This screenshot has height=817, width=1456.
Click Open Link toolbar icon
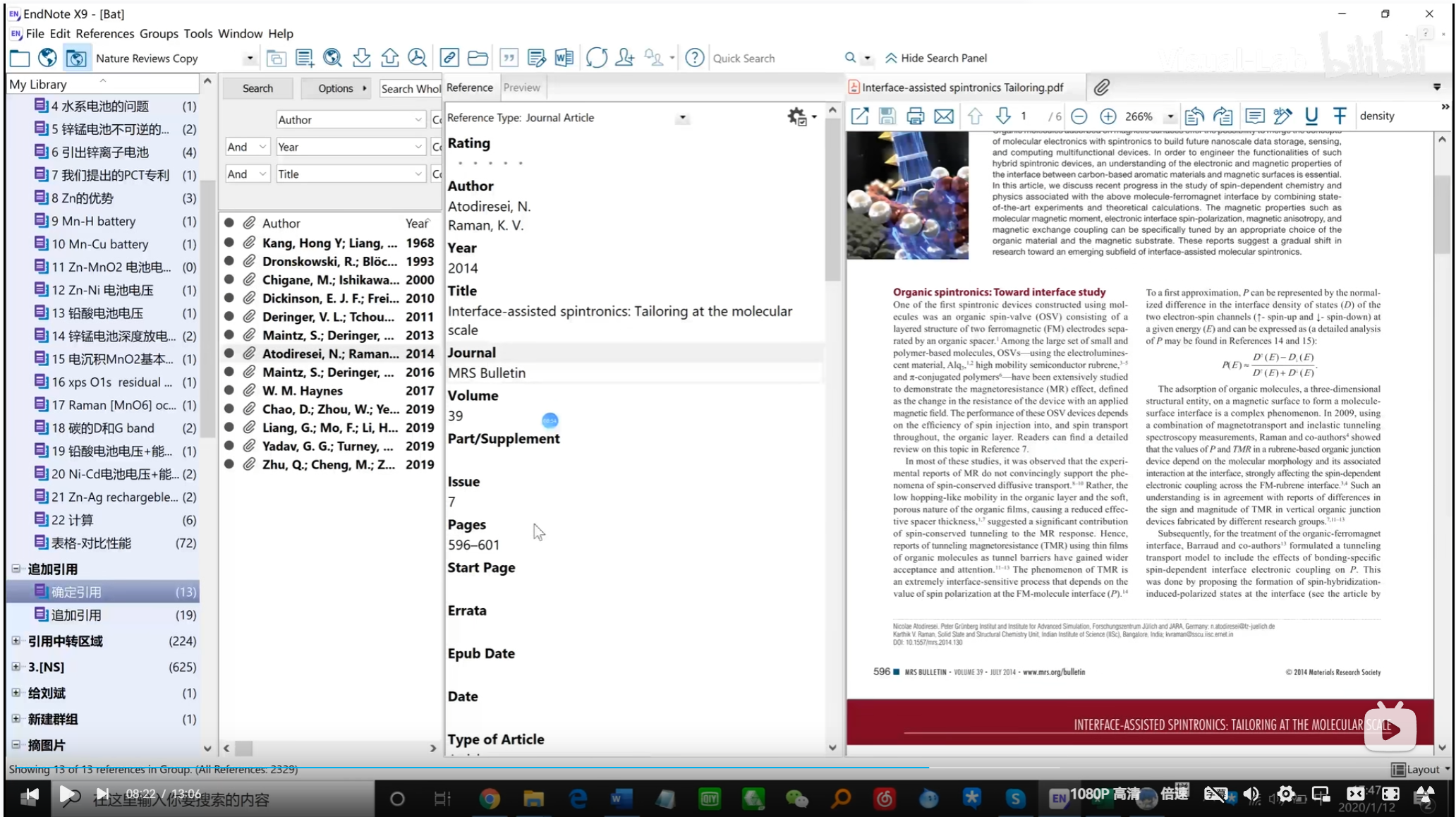pyautogui.click(x=449, y=58)
